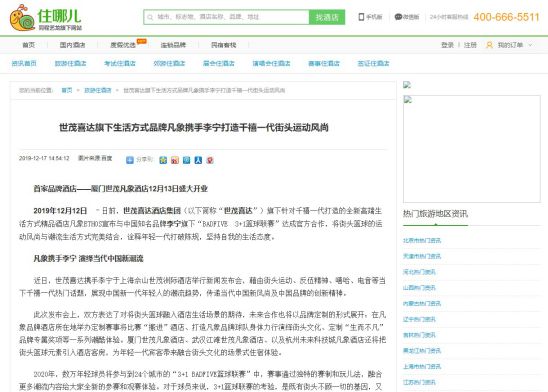Open the 山西热门资讯 sidebar link

click(x=419, y=288)
